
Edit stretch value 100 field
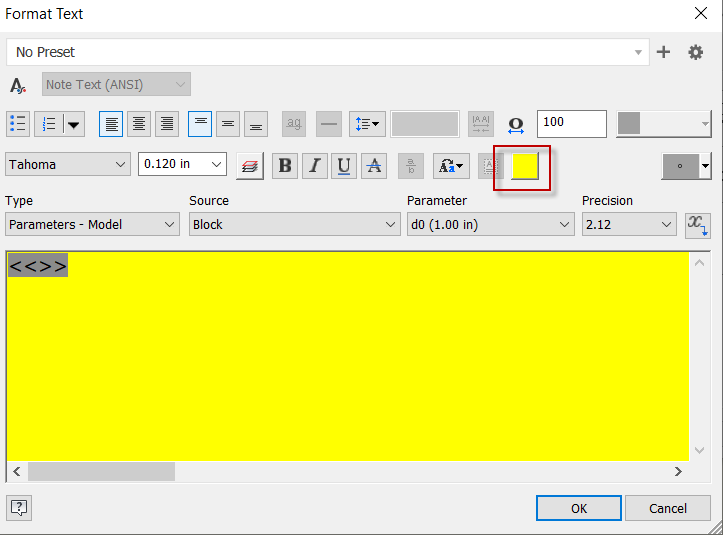click(572, 124)
